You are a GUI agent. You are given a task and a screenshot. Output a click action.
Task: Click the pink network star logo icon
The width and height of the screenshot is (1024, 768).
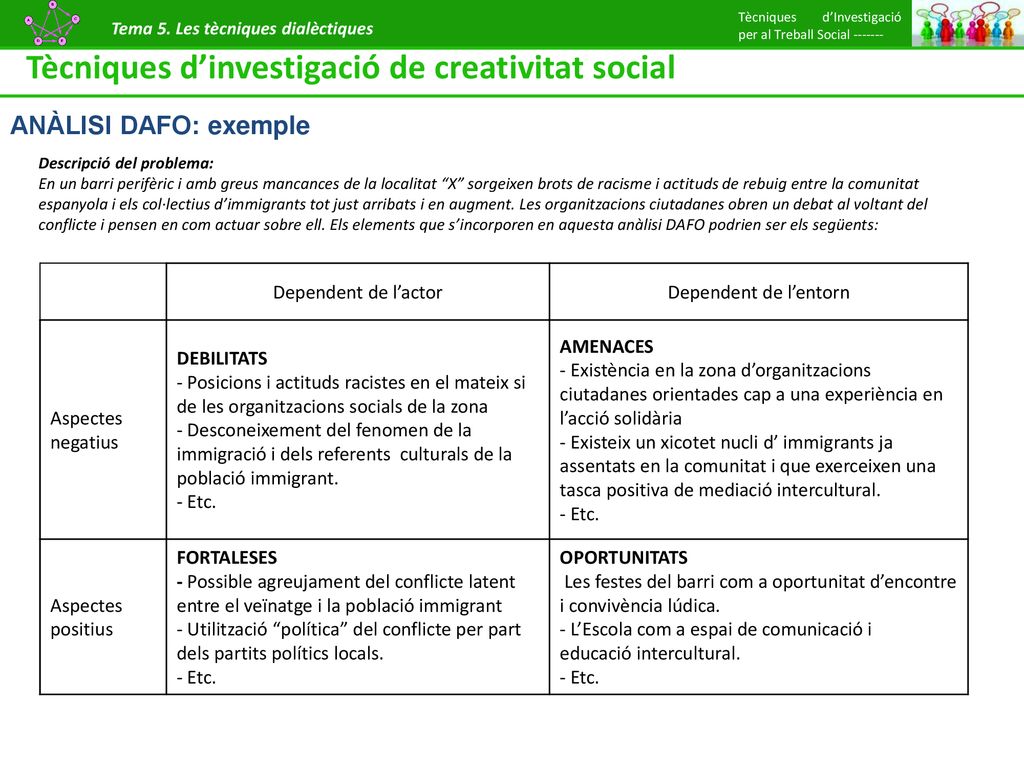click(x=52, y=23)
